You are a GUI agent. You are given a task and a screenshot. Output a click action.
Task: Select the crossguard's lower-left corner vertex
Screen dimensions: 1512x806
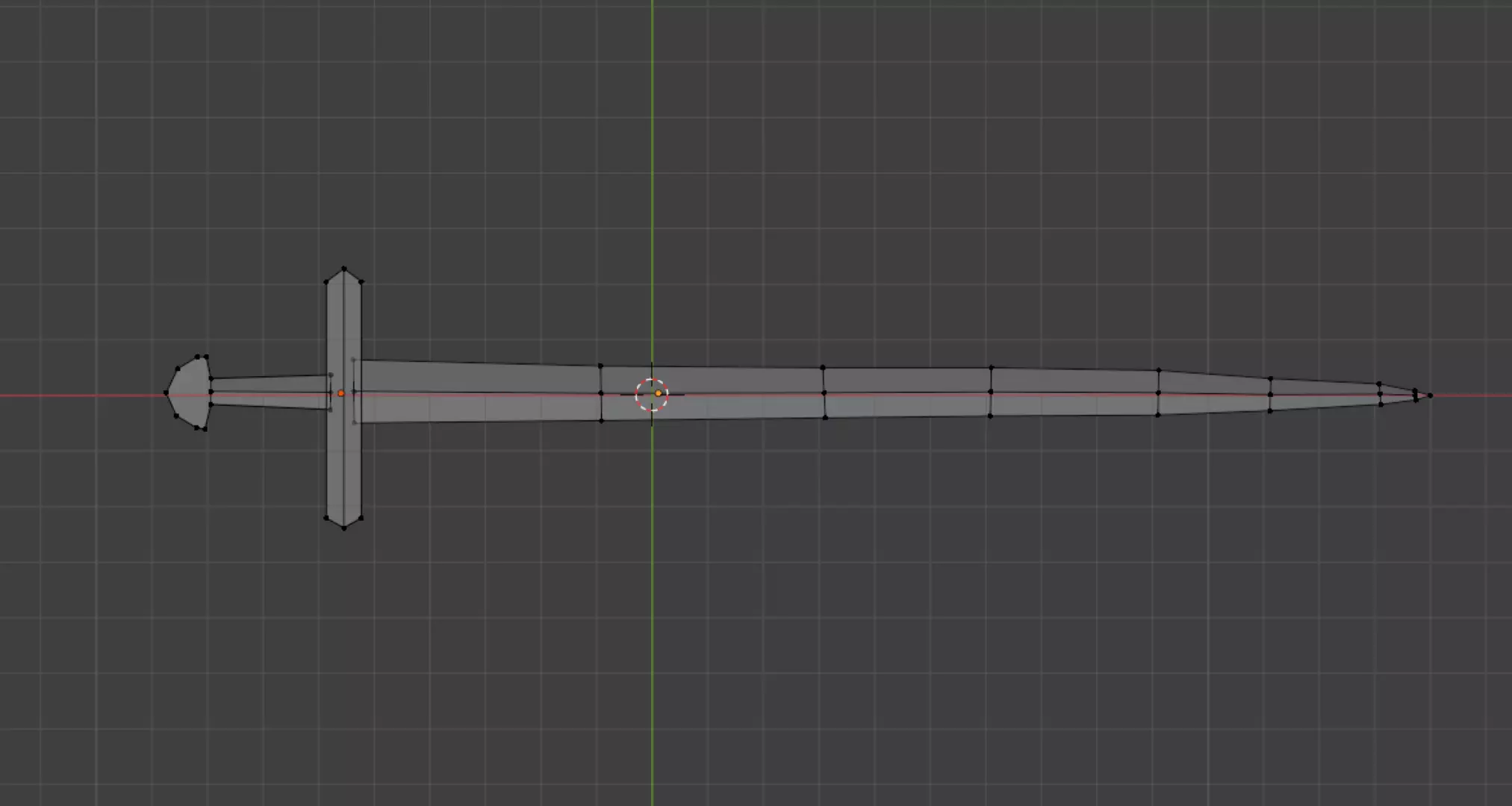(326, 517)
